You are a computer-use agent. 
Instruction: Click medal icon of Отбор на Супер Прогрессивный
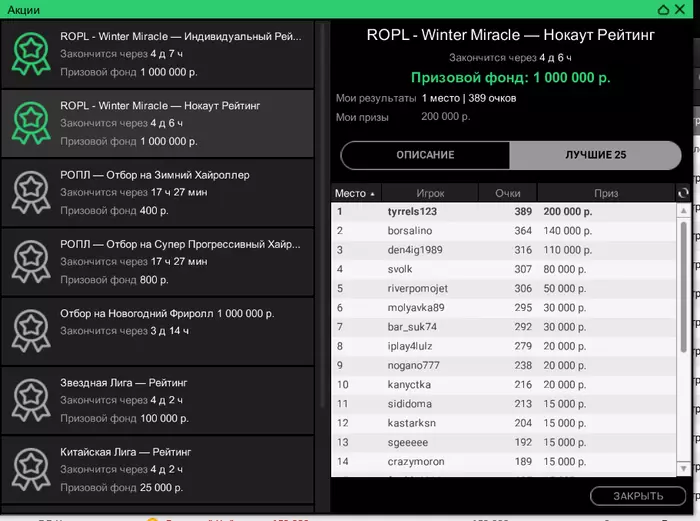click(x=31, y=261)
